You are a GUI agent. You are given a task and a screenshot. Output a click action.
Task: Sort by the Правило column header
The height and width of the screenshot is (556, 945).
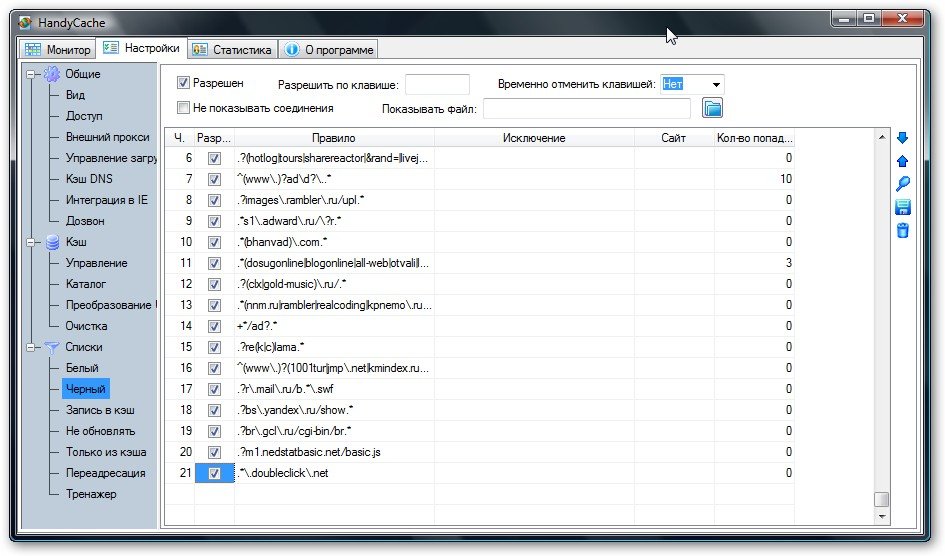click(x=333, y=138)
